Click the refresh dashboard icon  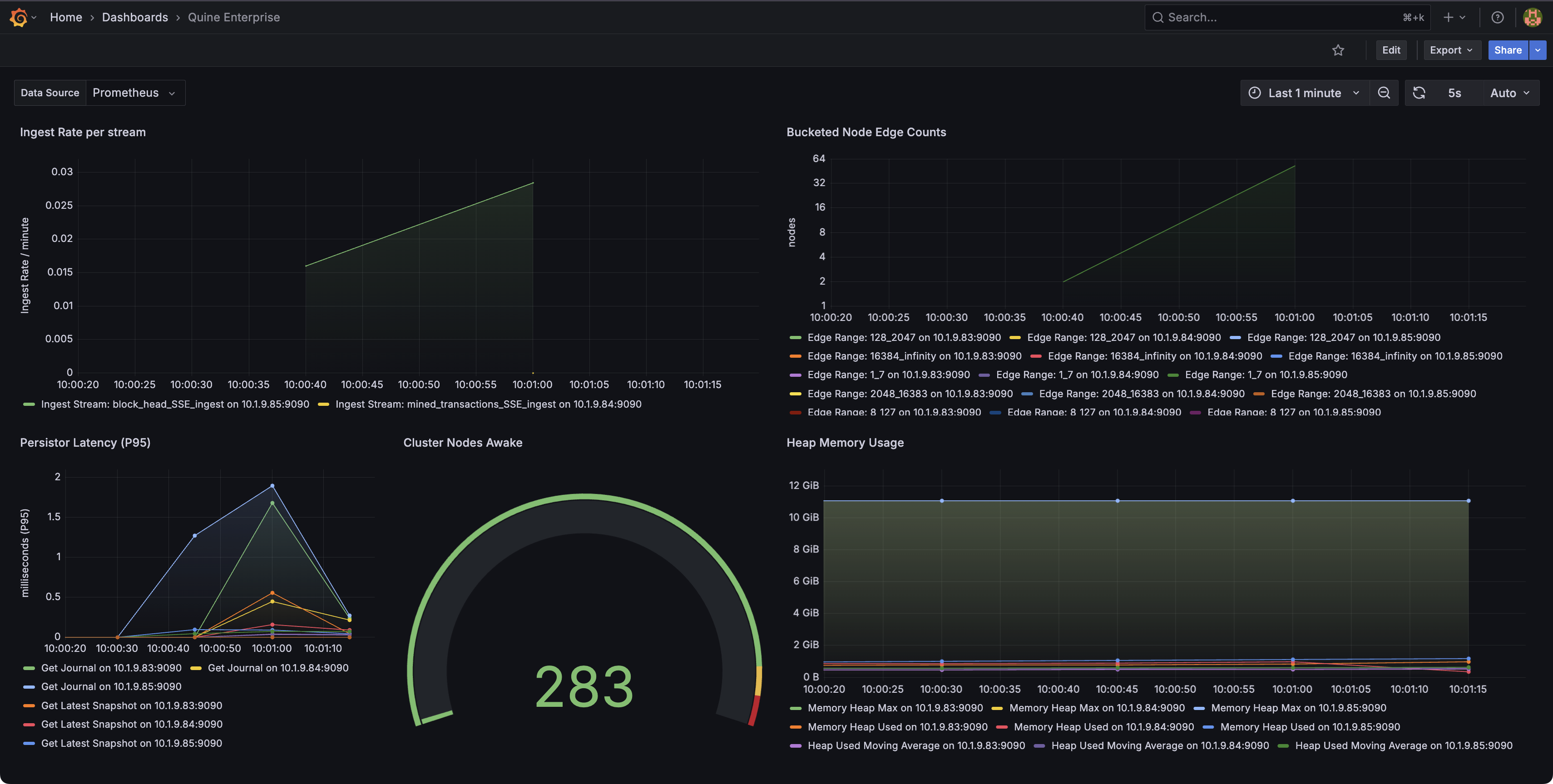pyautogui.click(x=1419, y=93)
